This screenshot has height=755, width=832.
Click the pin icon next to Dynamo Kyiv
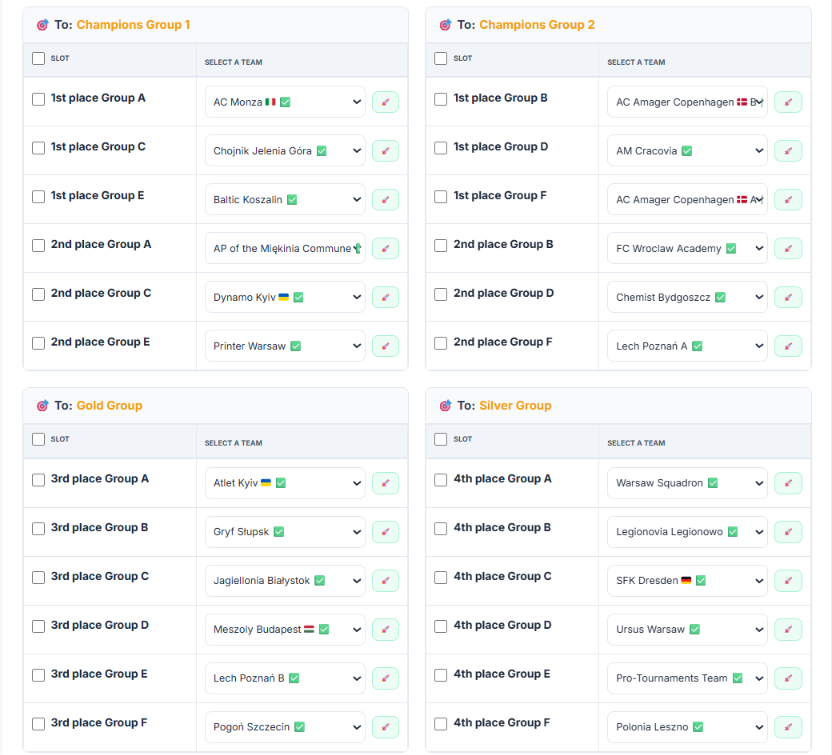pos(385,297)
